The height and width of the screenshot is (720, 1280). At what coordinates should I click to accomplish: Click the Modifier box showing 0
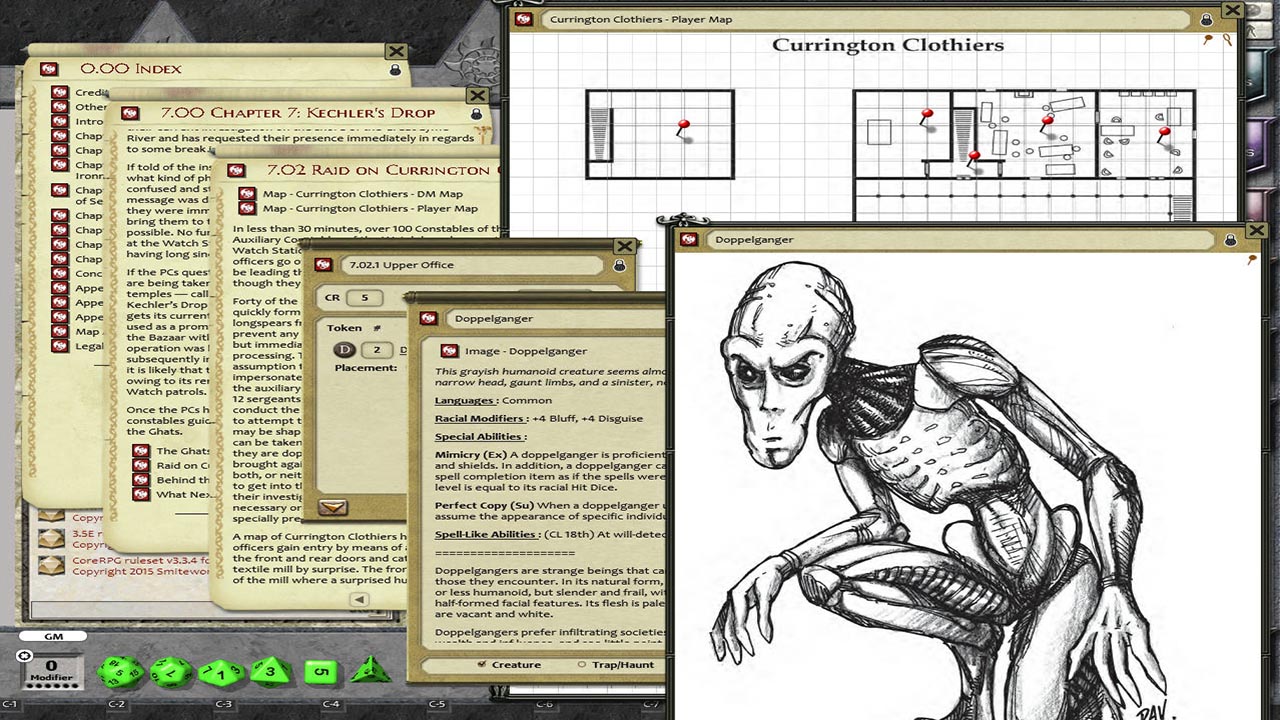(x=51, y=670)
